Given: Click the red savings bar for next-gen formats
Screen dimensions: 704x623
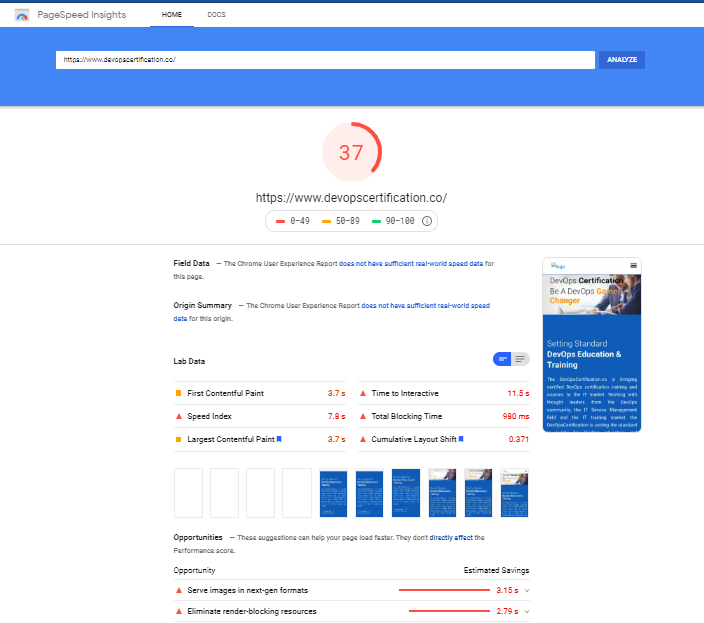Looking at the screenshot, I should 444,590.
